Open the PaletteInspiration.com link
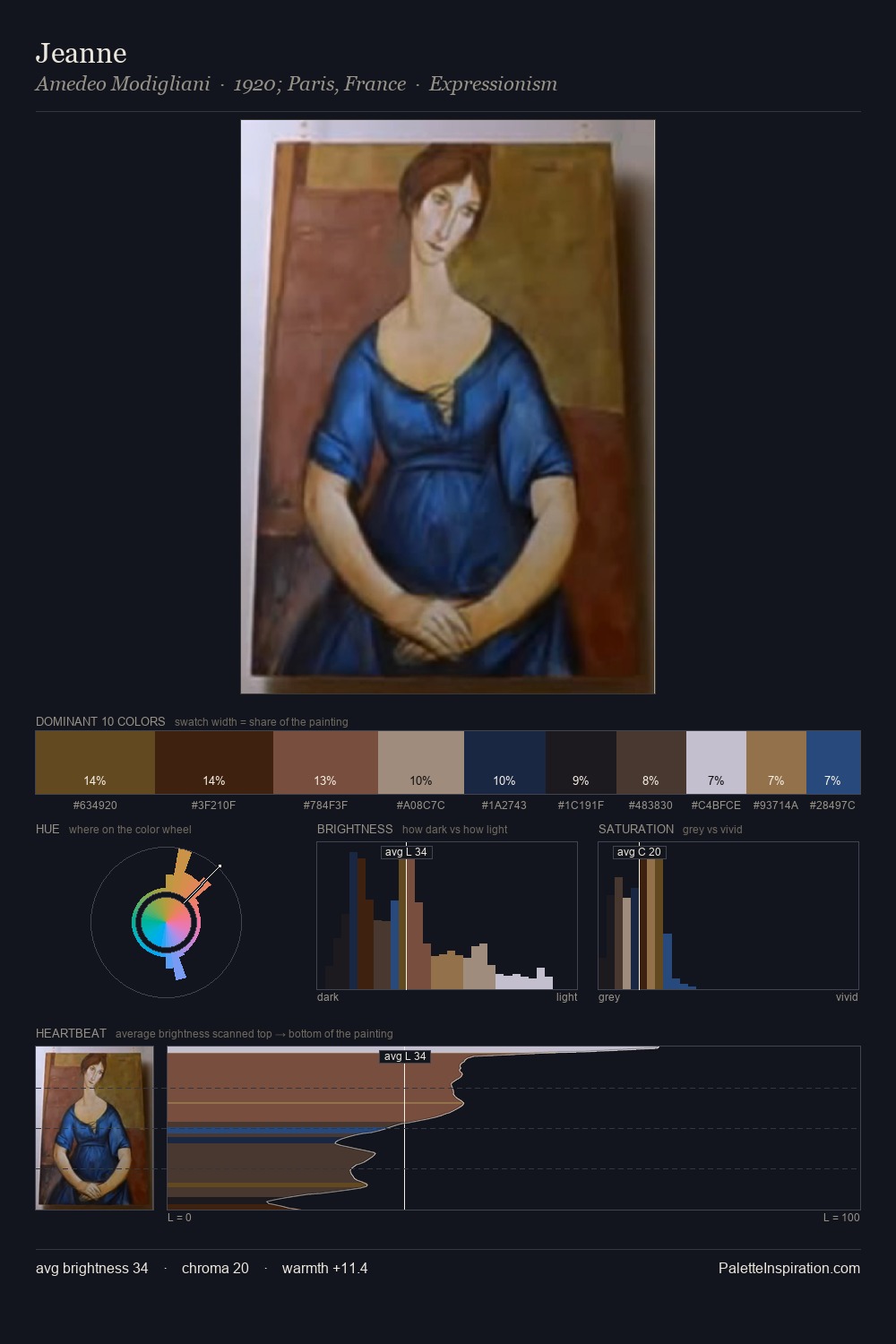This screenshot has height=1344, width=896. [x=789, y=1268]
